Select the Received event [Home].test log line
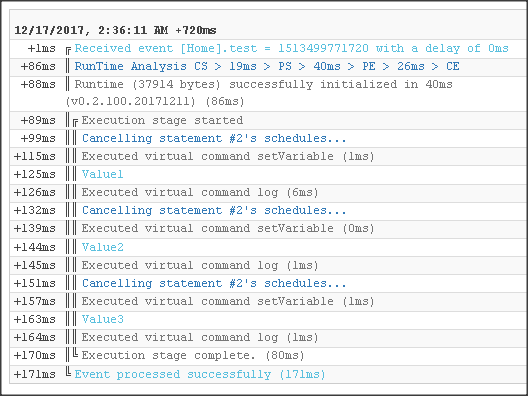This screenshot has height=396, width=528. (291, 48)
